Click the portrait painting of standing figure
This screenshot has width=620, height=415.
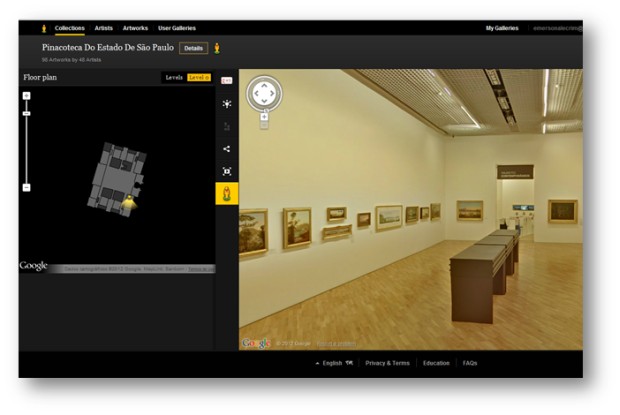[297, 228]
